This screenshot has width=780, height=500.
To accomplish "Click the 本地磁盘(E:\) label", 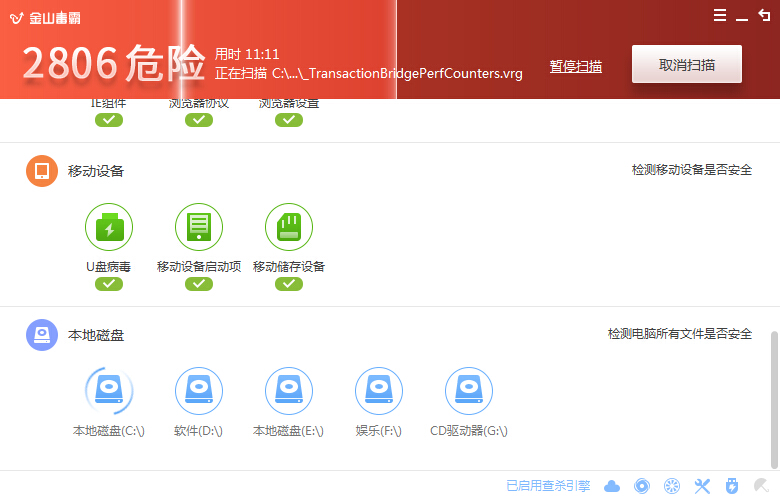I will tap(289, 431).
